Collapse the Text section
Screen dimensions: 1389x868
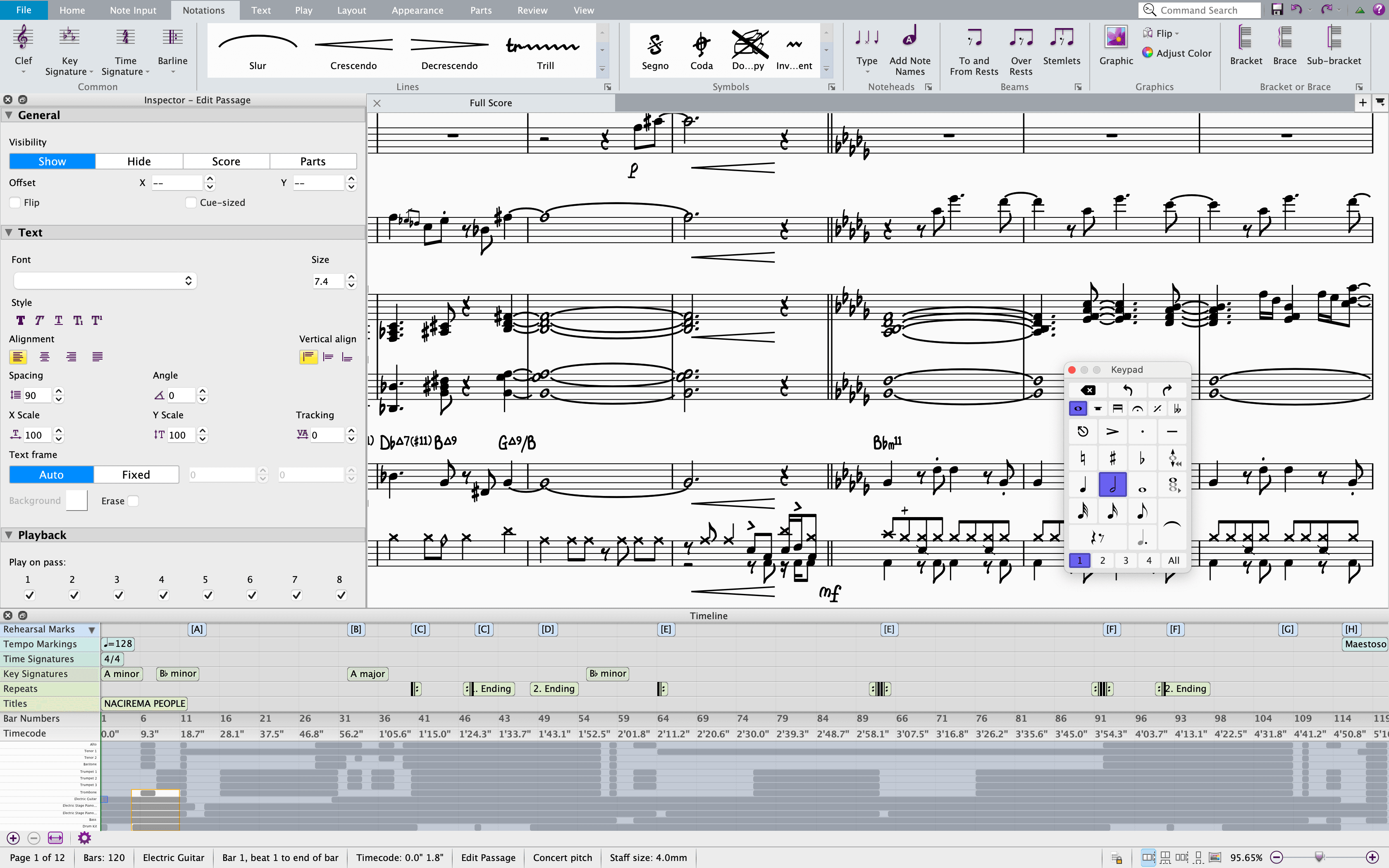[9, 232]
